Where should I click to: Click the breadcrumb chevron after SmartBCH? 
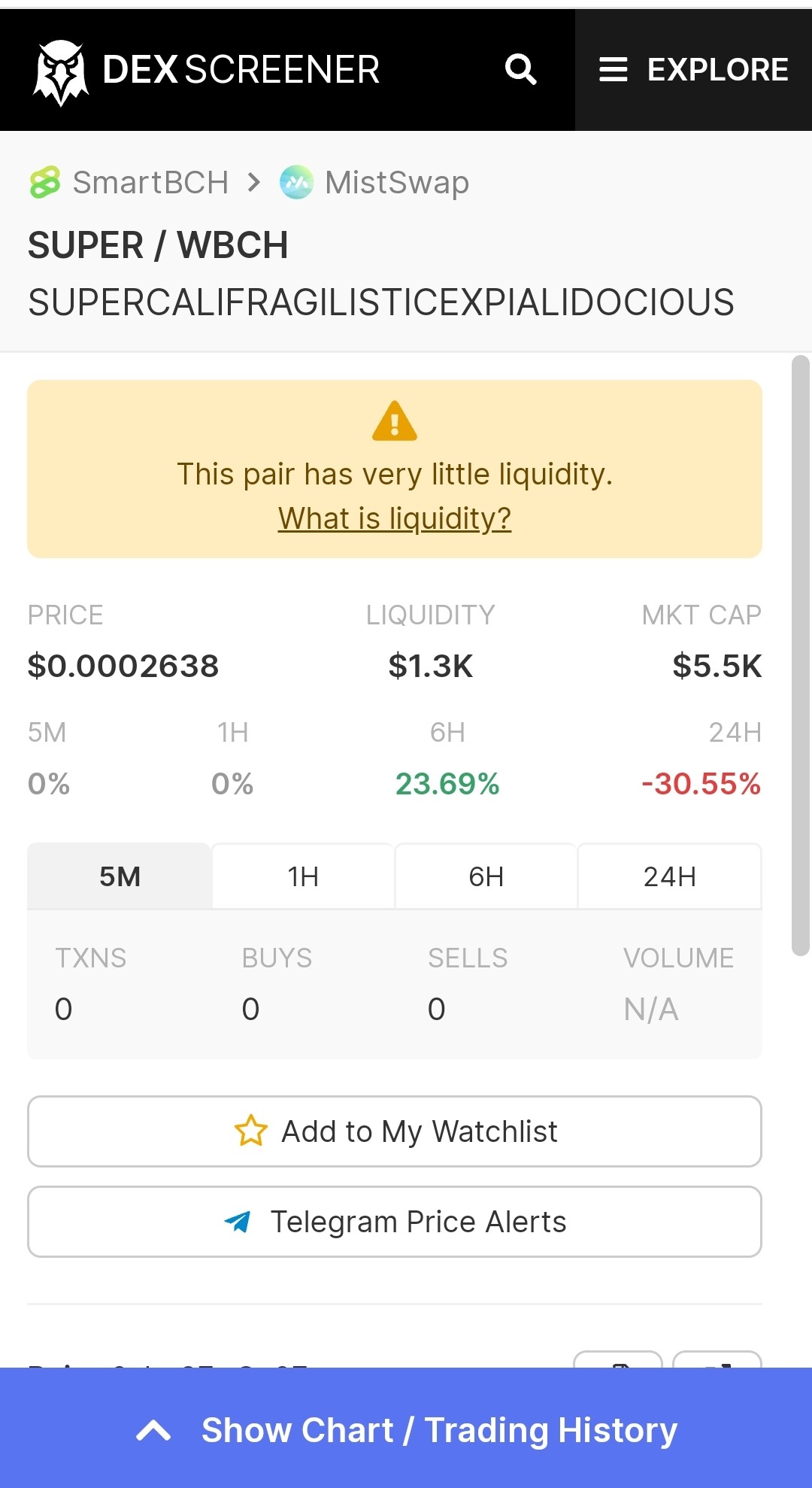(x=254, y=183)
